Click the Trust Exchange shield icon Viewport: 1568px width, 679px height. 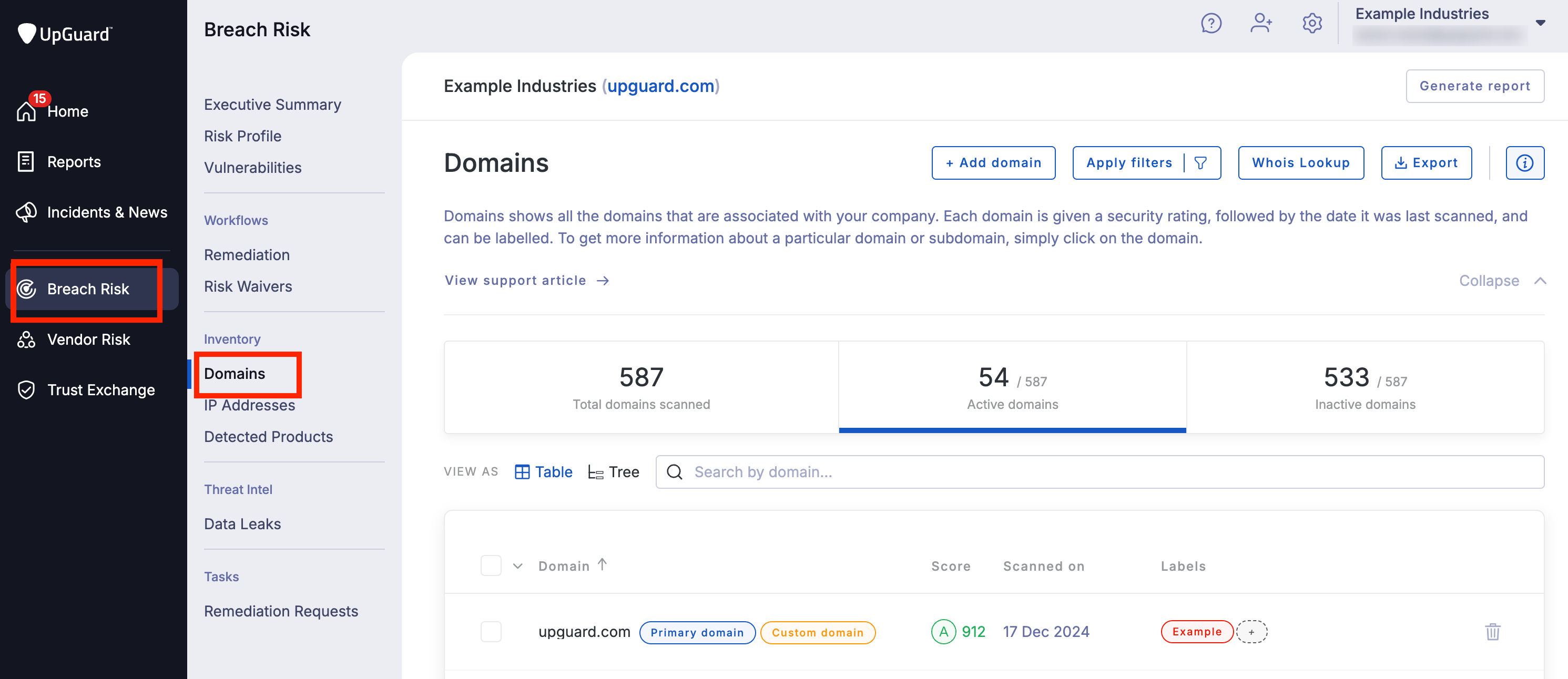tap(26, 390)
